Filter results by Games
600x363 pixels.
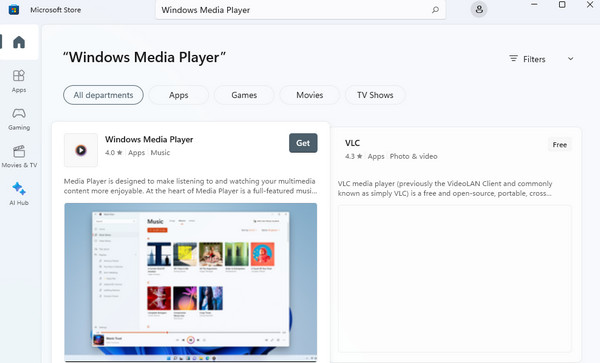click(x=244, y=95)
